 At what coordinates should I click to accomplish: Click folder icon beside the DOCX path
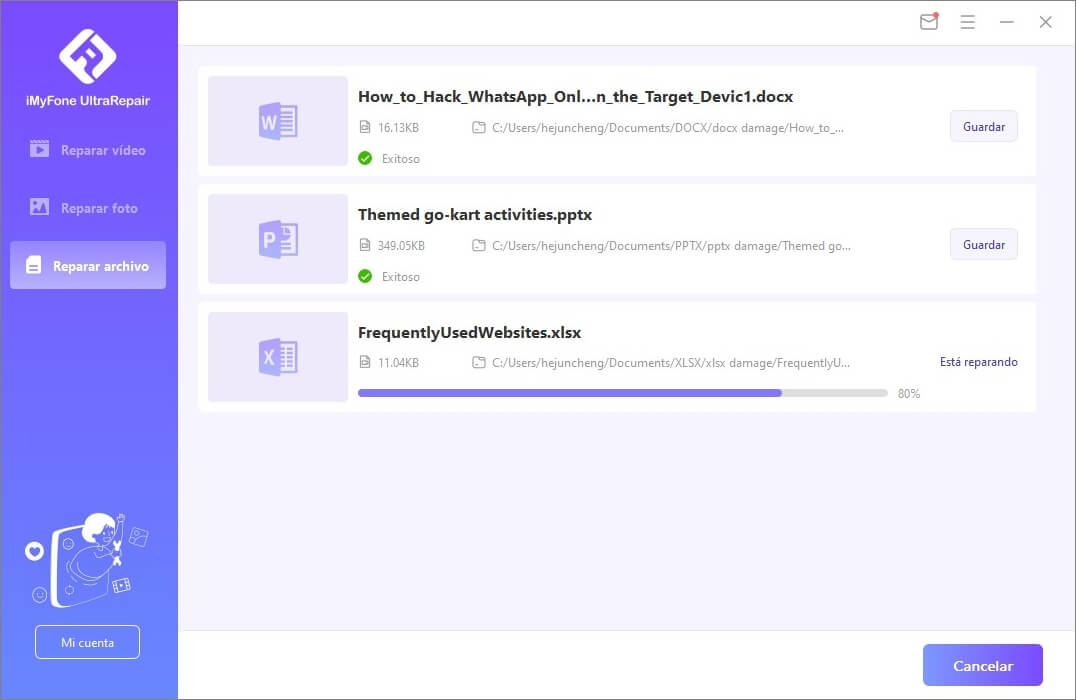pos(479,128)
